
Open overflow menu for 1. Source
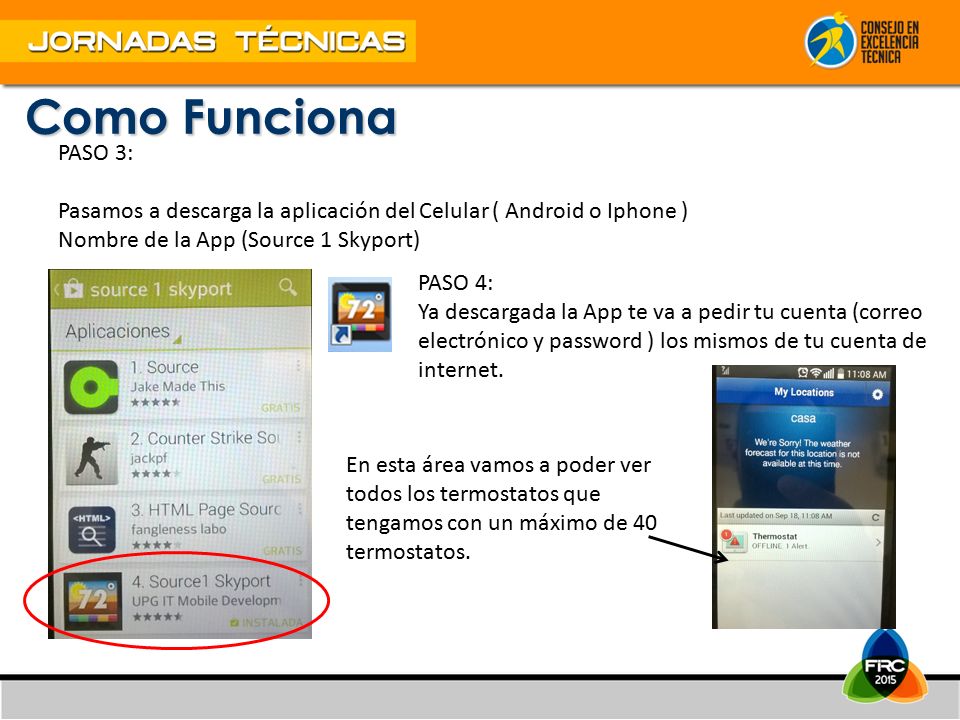coord(298,366)
